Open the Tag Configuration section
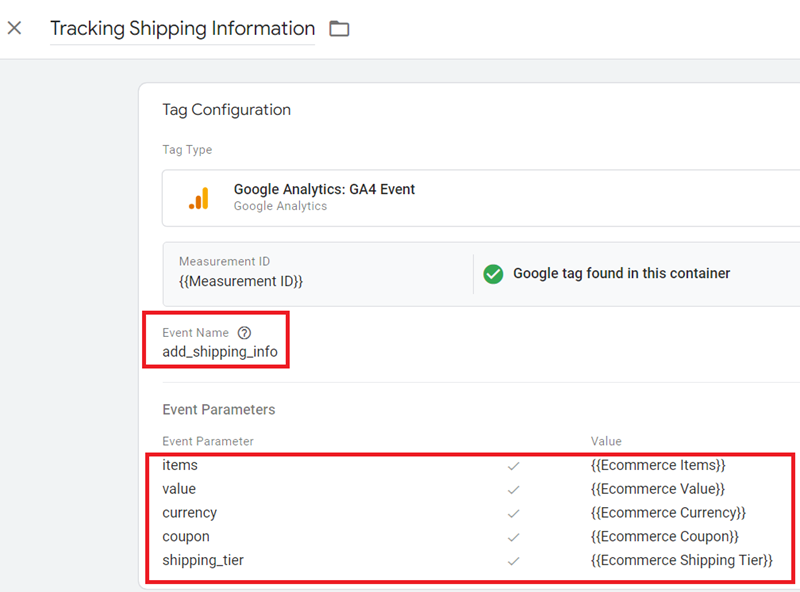The width and height of the screenshot is (800, 592). point(226,110)
